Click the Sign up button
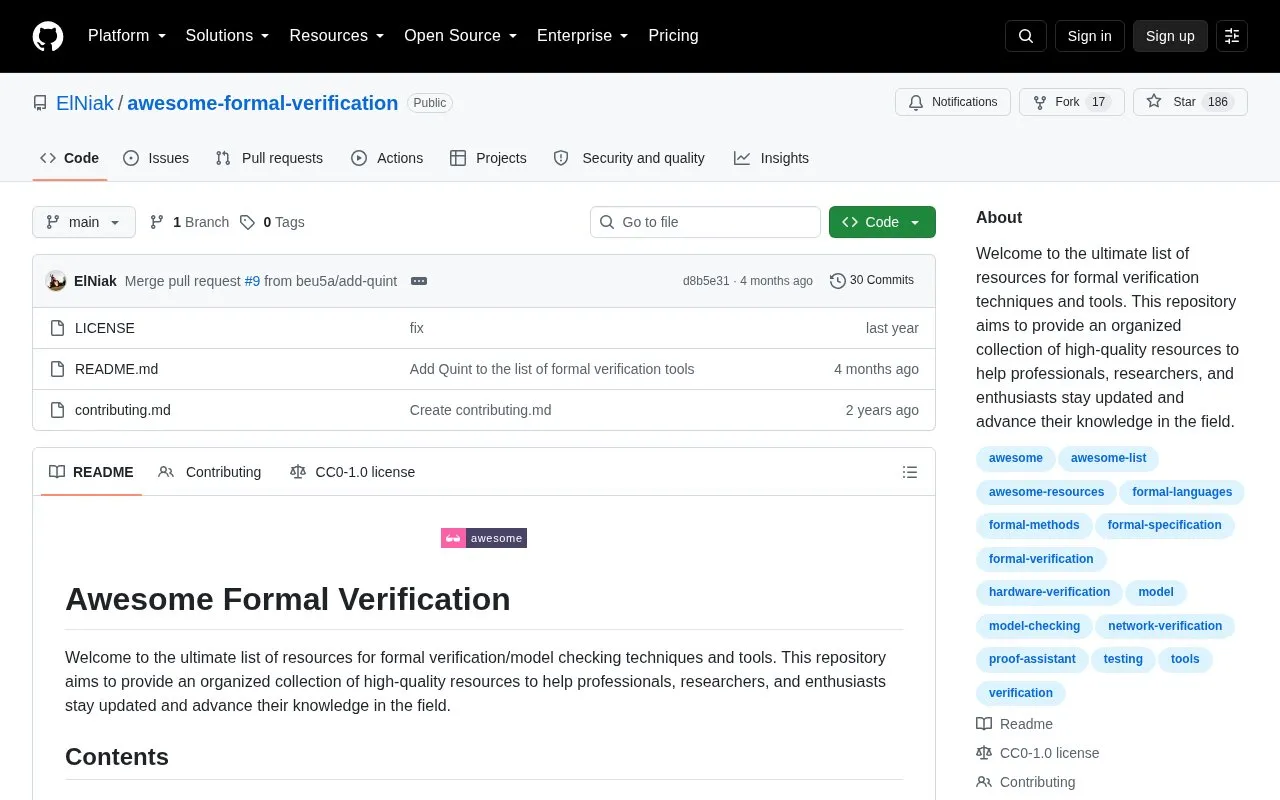The width and height of the screenshot is (1280, 800). [x=1170, y=36]
